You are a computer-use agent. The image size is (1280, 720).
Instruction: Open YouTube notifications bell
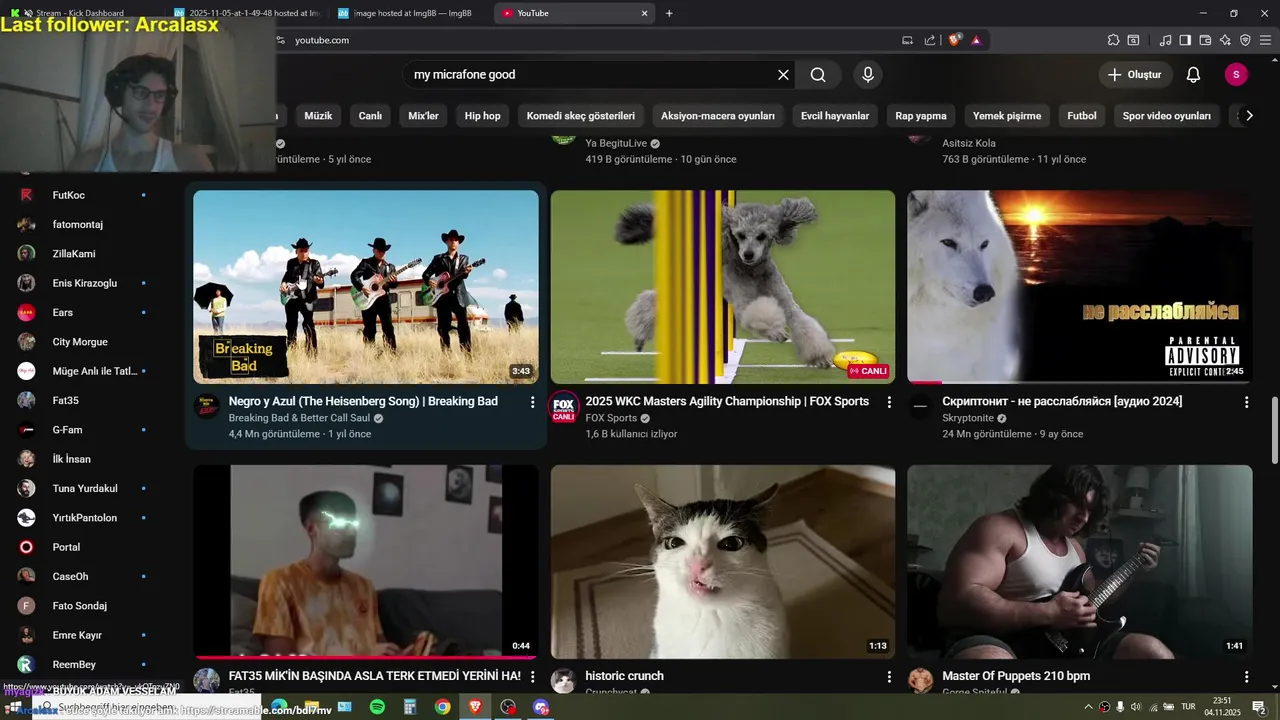click(x=1193, y=75)
